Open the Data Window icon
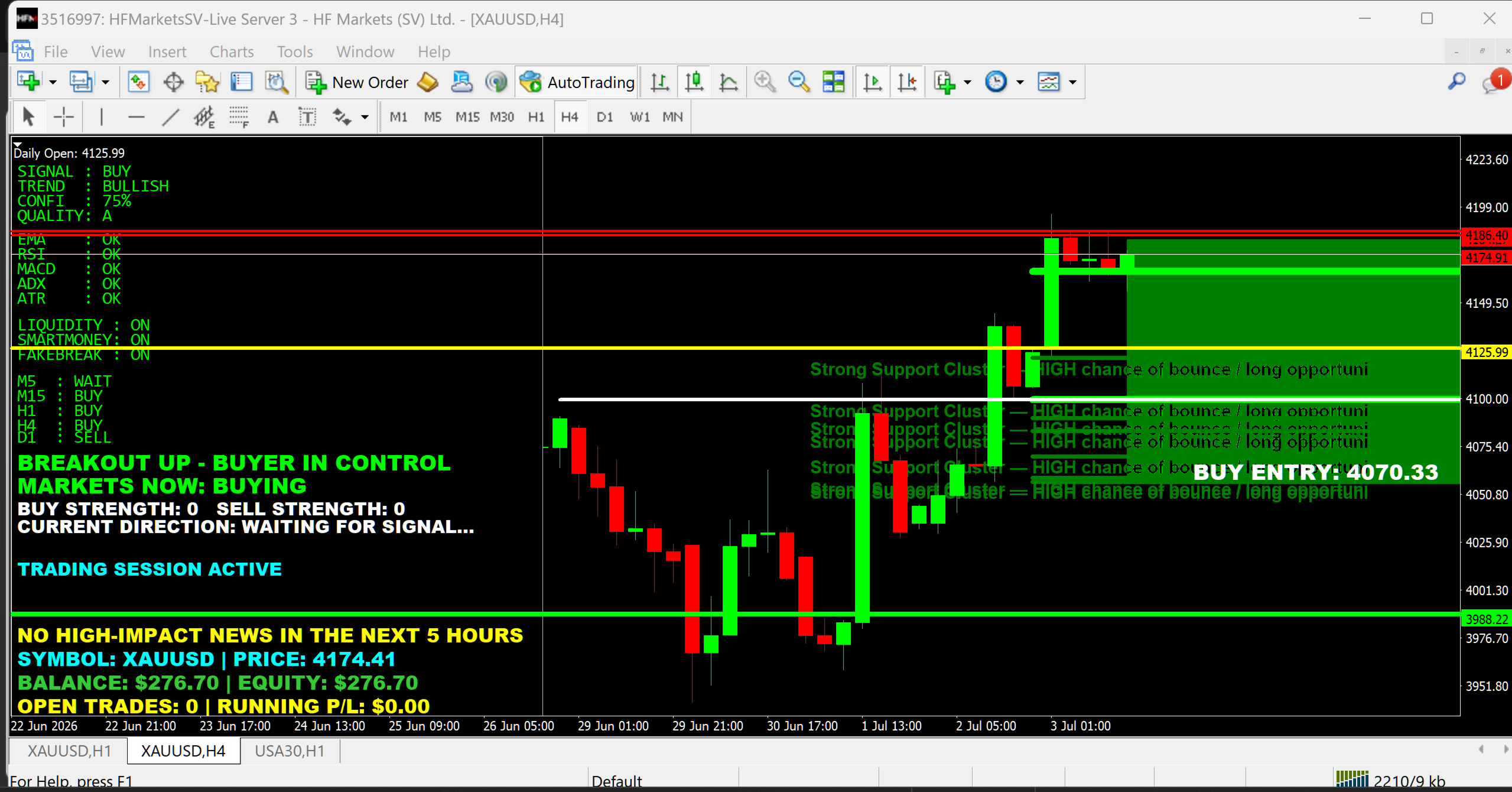Viewport: 1512px width, 792px height. (x=173, y=82)
